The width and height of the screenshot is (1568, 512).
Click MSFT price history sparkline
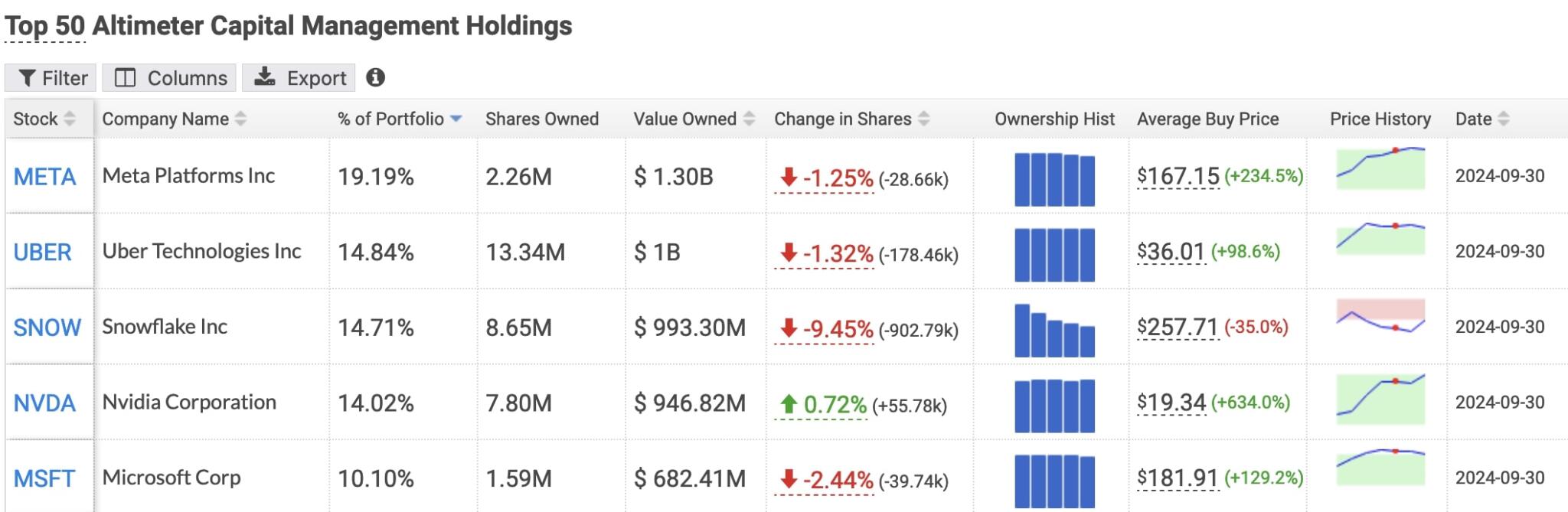click(1380, 467)
